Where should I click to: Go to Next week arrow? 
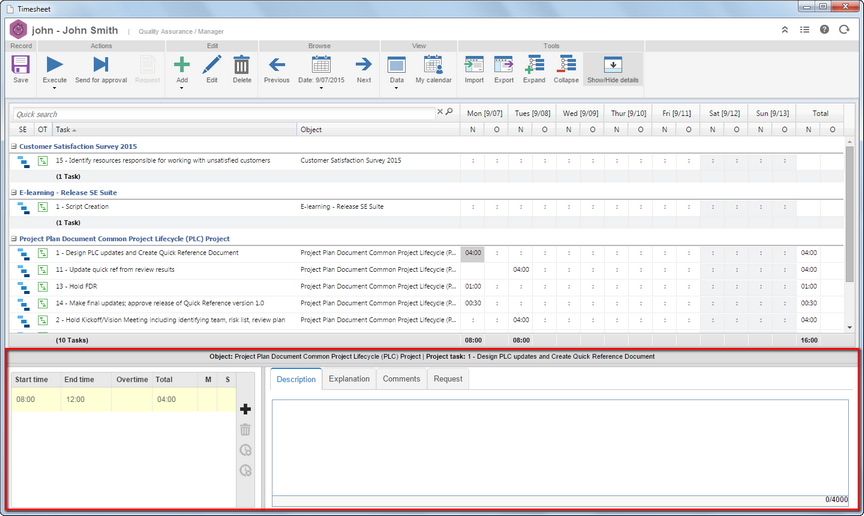tap(364, 65)
